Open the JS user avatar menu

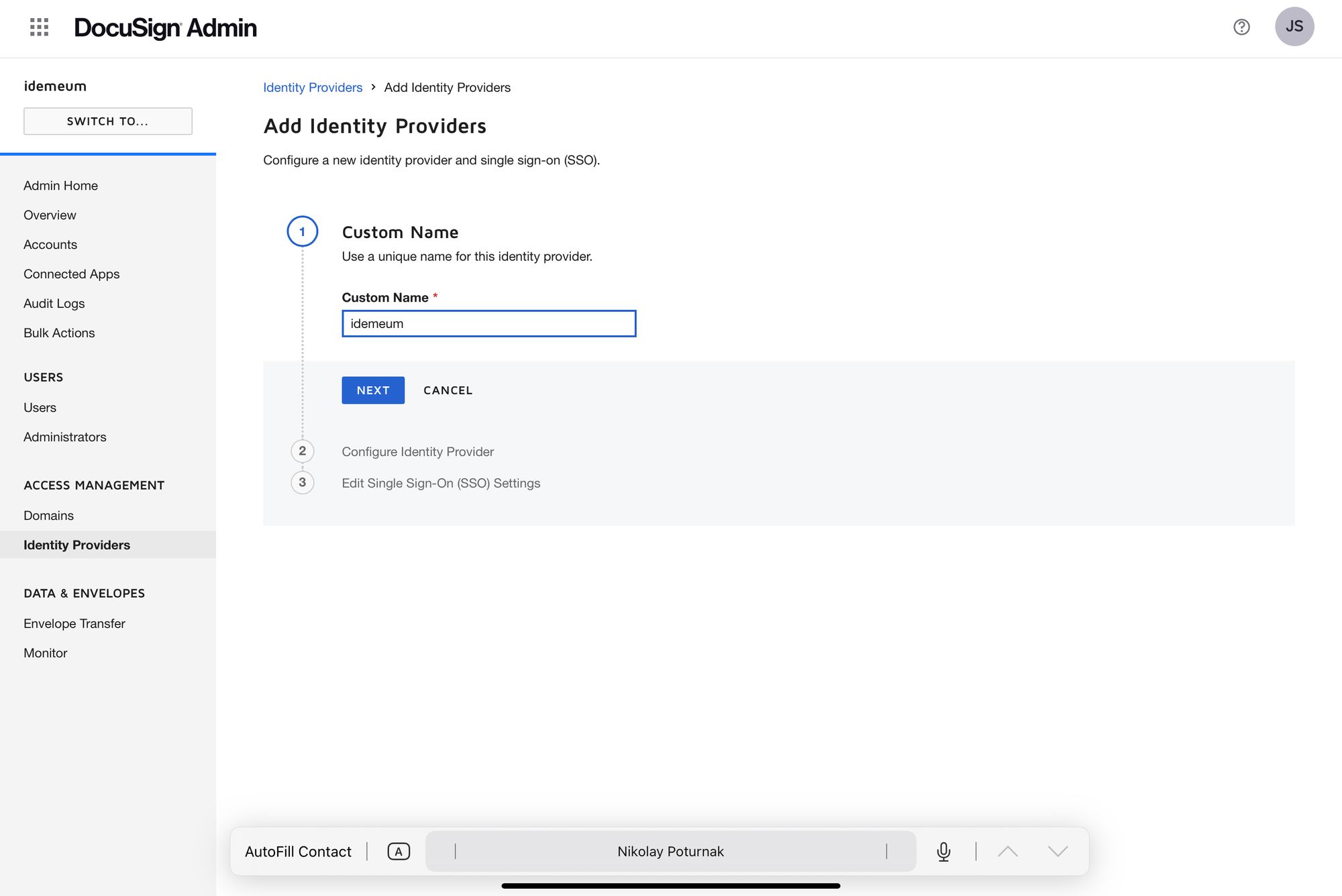click(1294, 27)
